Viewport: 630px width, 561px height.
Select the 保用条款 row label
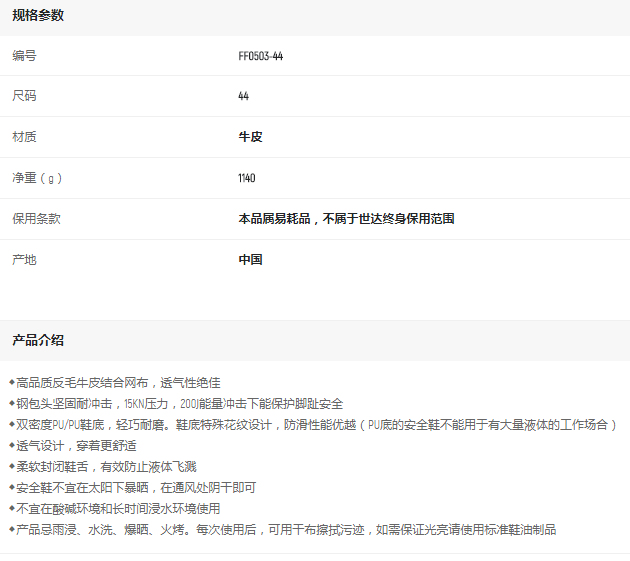pos(36,218)
